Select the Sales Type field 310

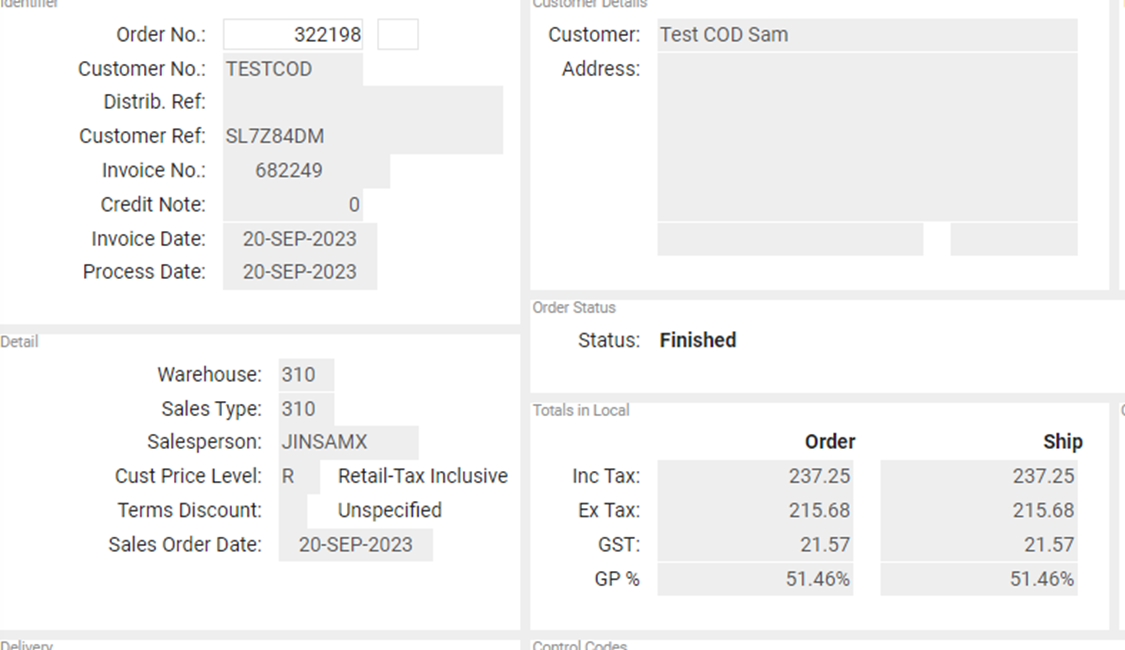click(x=306, y=409)
